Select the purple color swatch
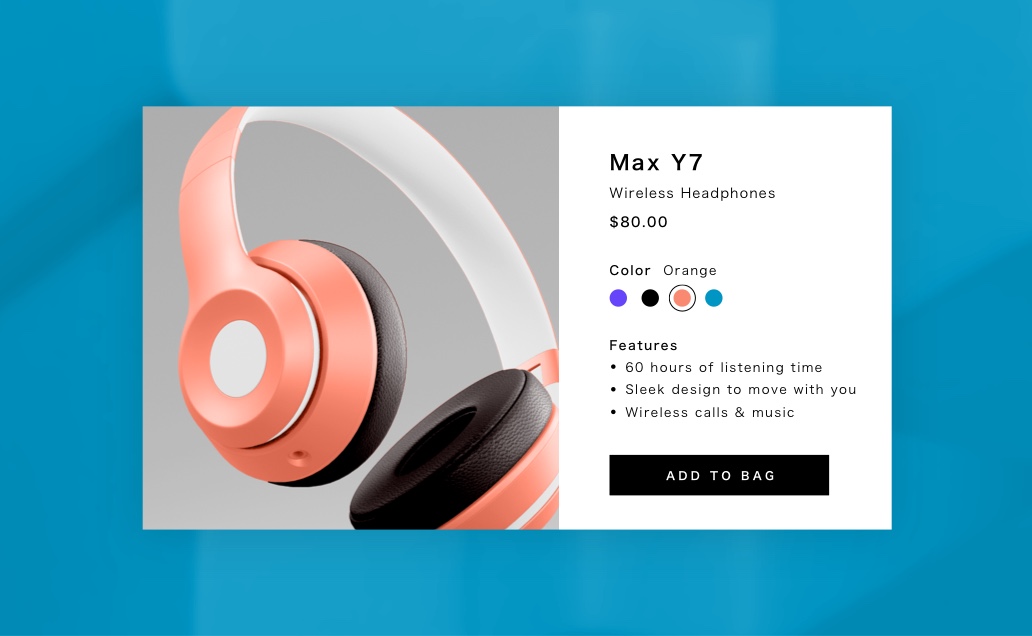1032x636 pixels. [x=618, y=298]
